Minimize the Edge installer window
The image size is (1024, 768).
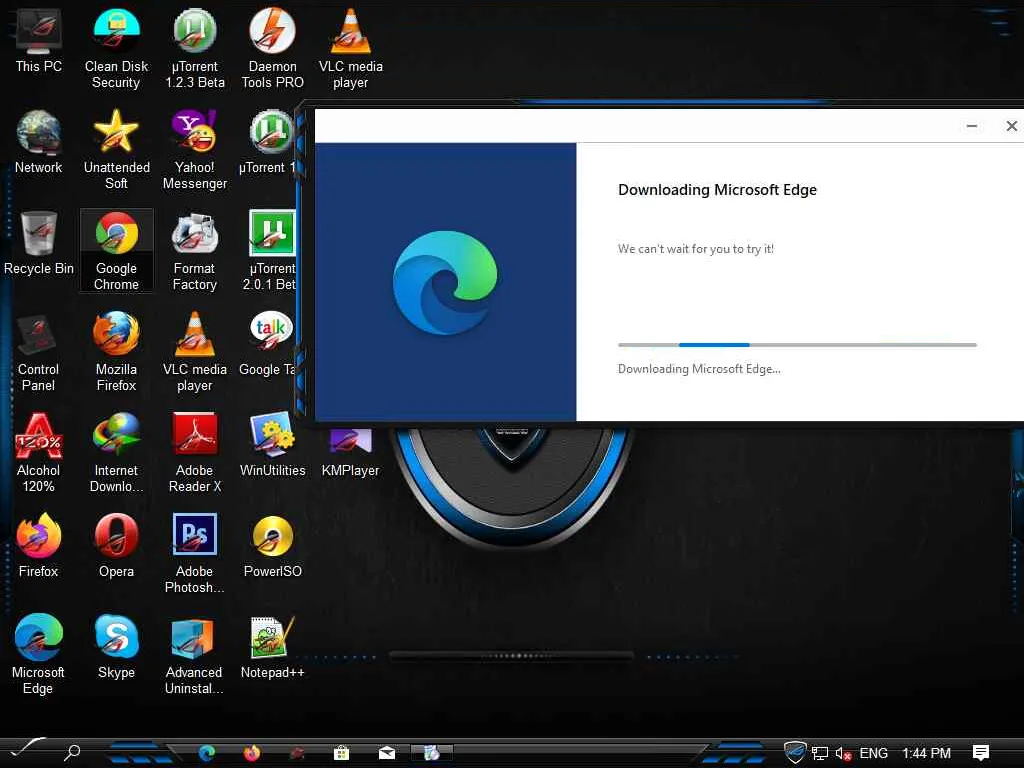[x=972, y=126]
